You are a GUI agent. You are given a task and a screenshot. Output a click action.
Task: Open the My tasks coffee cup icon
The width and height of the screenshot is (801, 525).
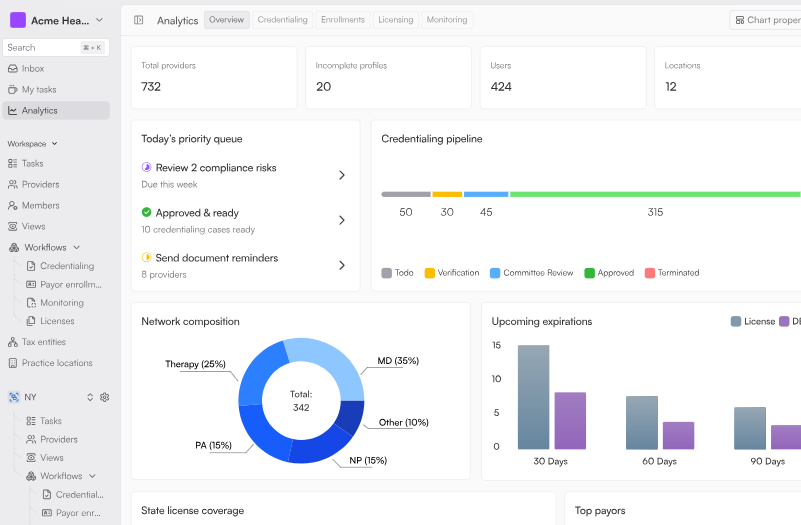[13, 89]
